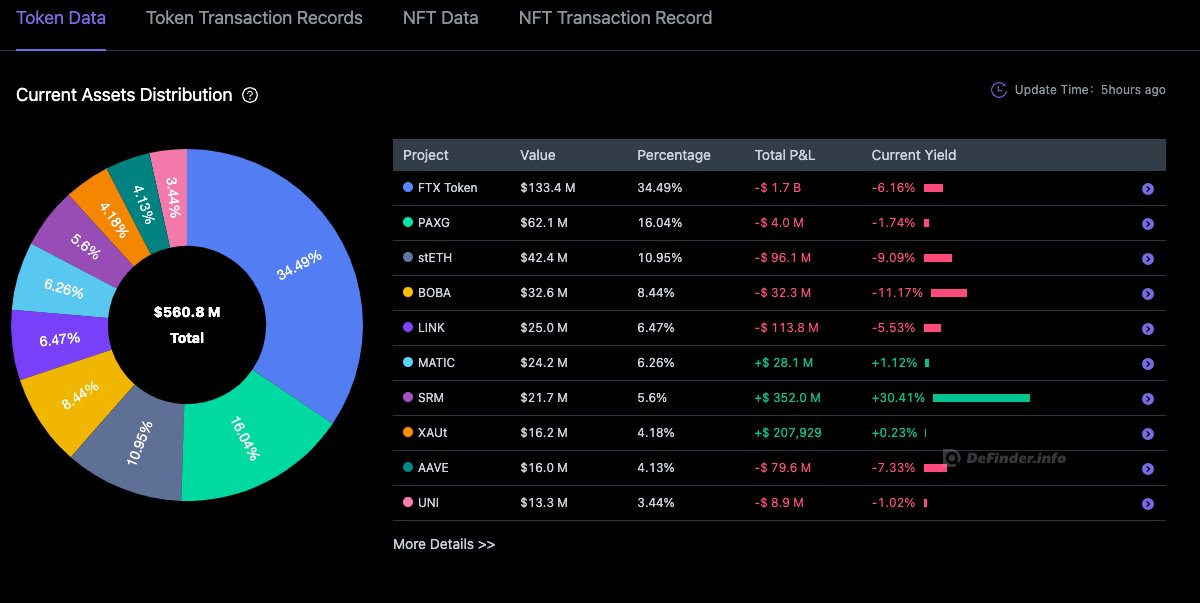Click the SRM green yield bar
The image size is (1200, 603).
pyautogui.click(x=981, y=398)
